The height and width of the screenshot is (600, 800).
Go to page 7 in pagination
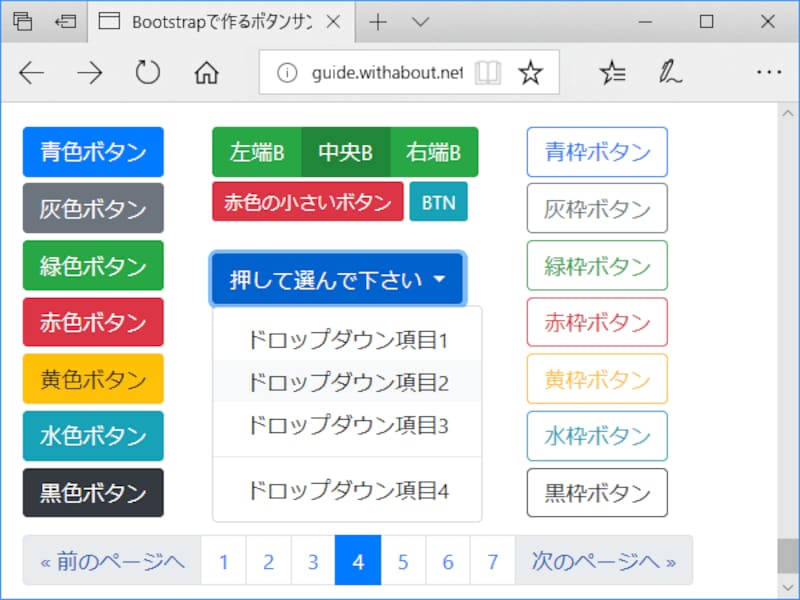(x=492, y=561)
